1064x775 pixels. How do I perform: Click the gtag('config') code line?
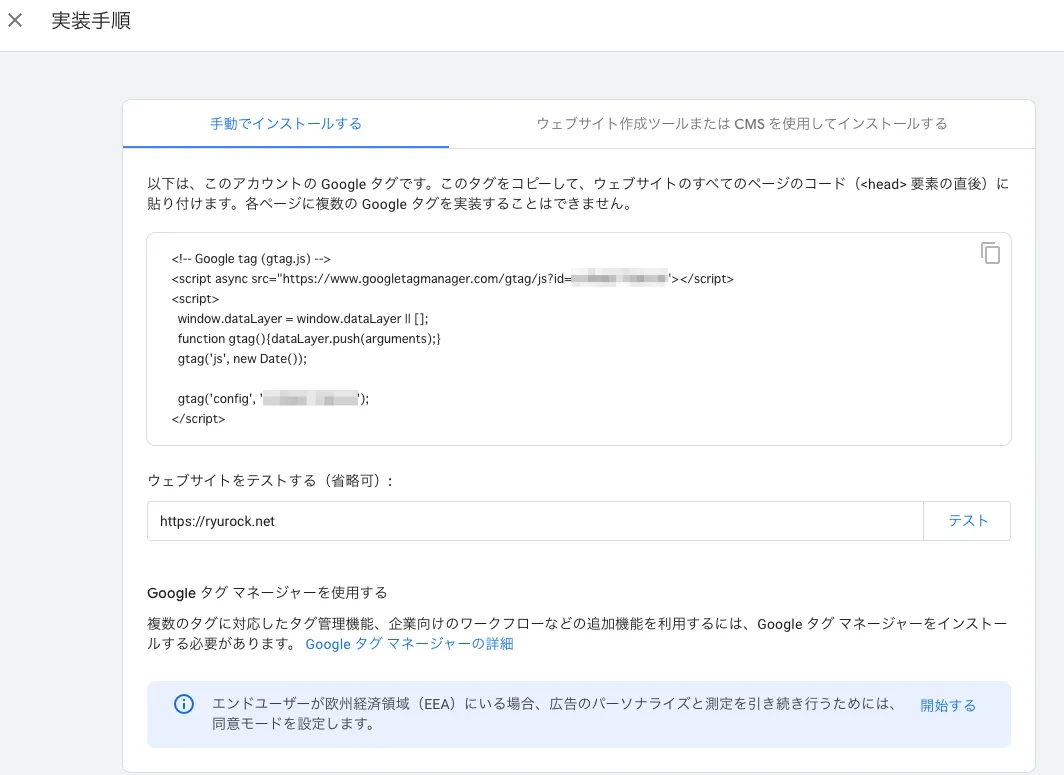[273, 398]
